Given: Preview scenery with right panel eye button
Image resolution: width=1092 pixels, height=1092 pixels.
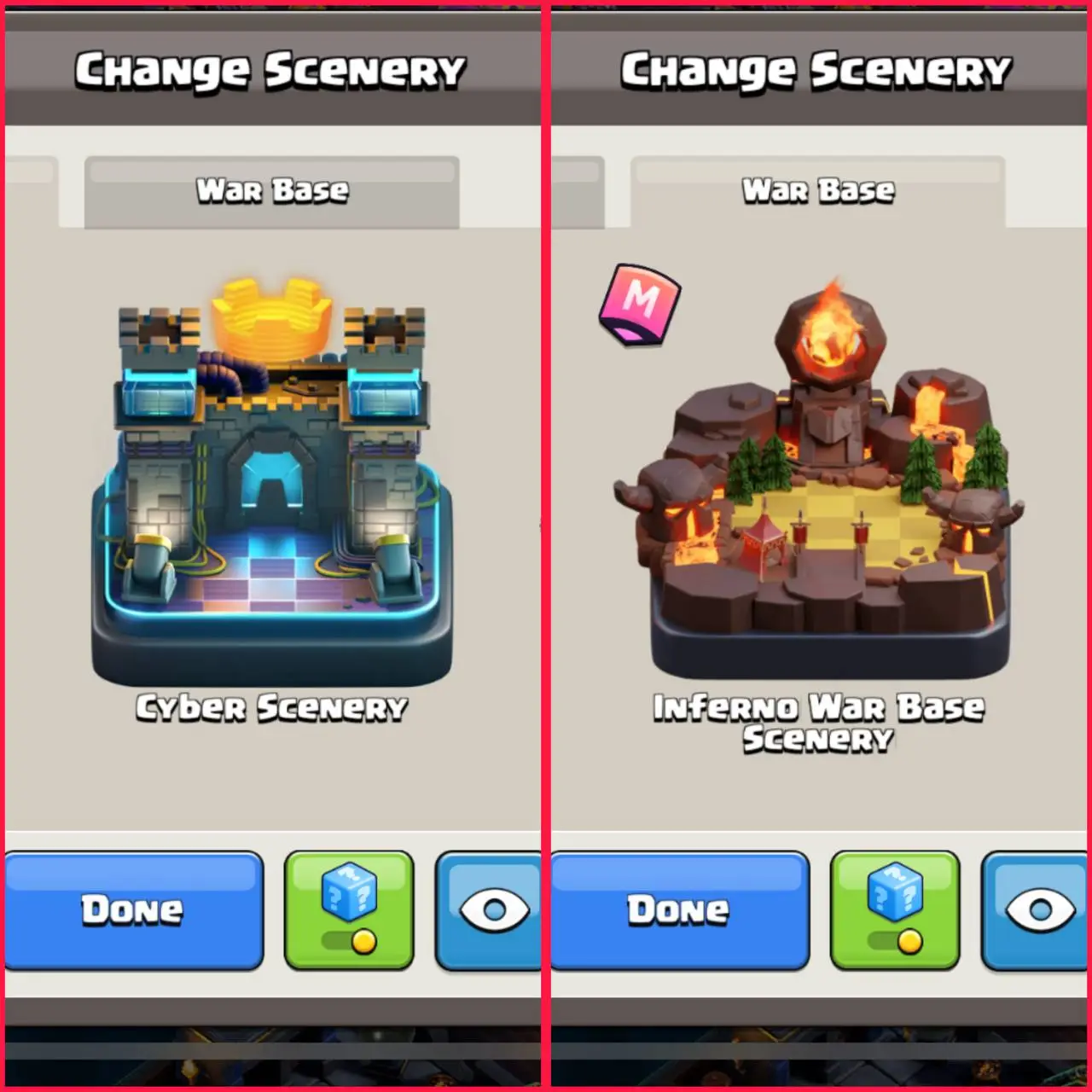Looking at the screenshot, I should pos(1034,910).
